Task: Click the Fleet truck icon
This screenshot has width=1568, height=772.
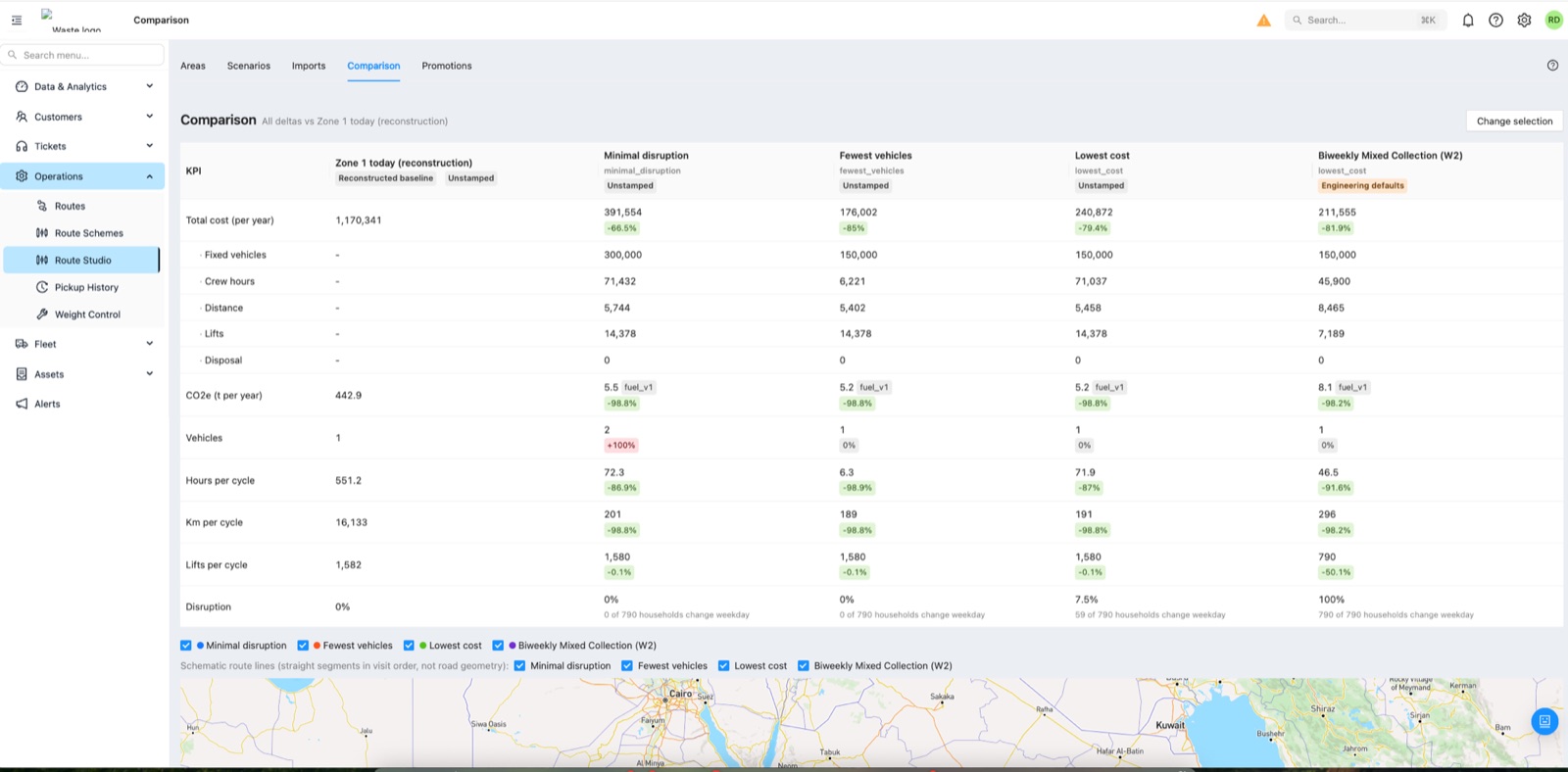Action: pos(22,344)
